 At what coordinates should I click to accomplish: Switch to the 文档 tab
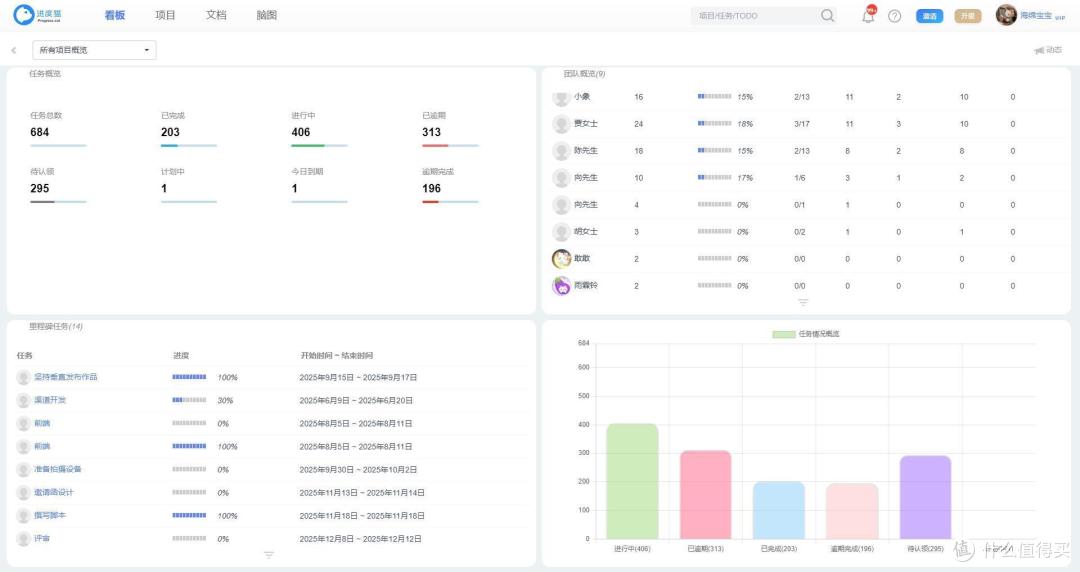tap(216, 15)
